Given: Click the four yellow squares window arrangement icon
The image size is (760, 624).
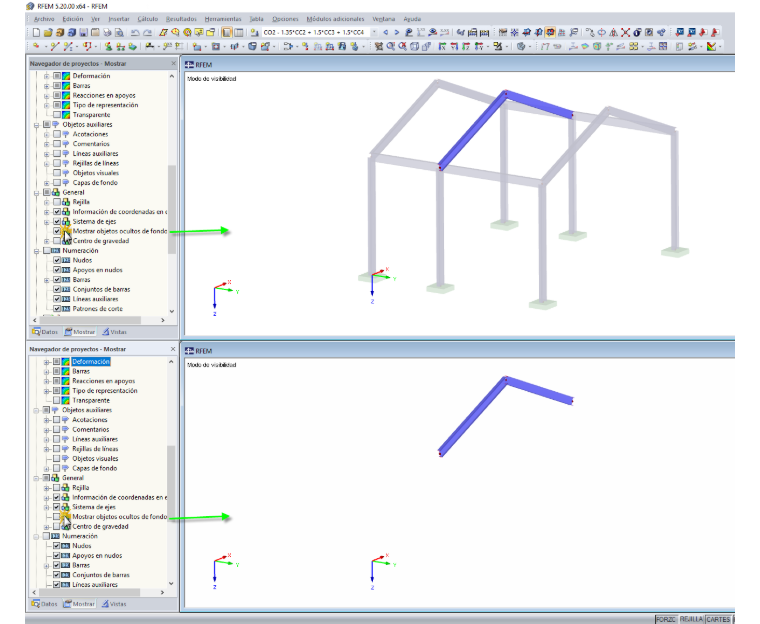Looking at the screenshot, I should 633,47.
